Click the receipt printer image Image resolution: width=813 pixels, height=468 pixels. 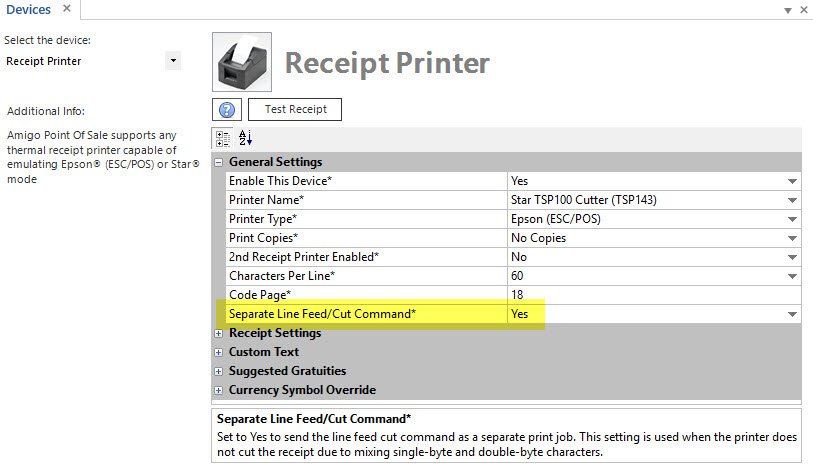click(241, 62)
